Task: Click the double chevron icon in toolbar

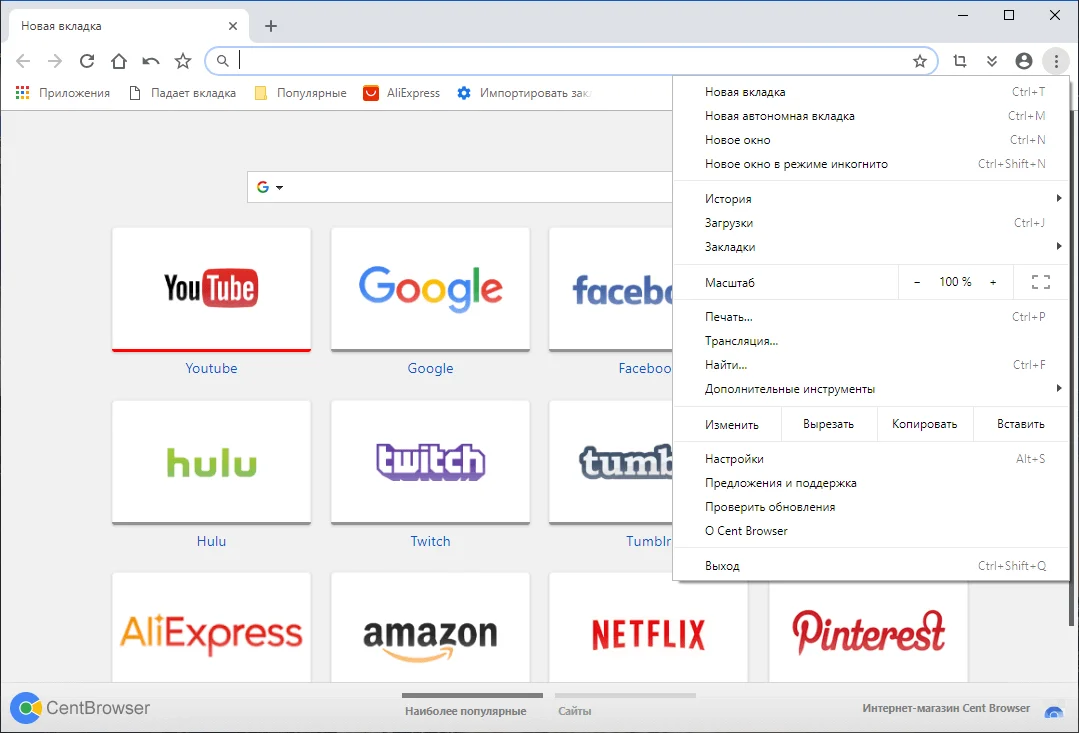Action: pyautogui.click(x=992, y=61)
